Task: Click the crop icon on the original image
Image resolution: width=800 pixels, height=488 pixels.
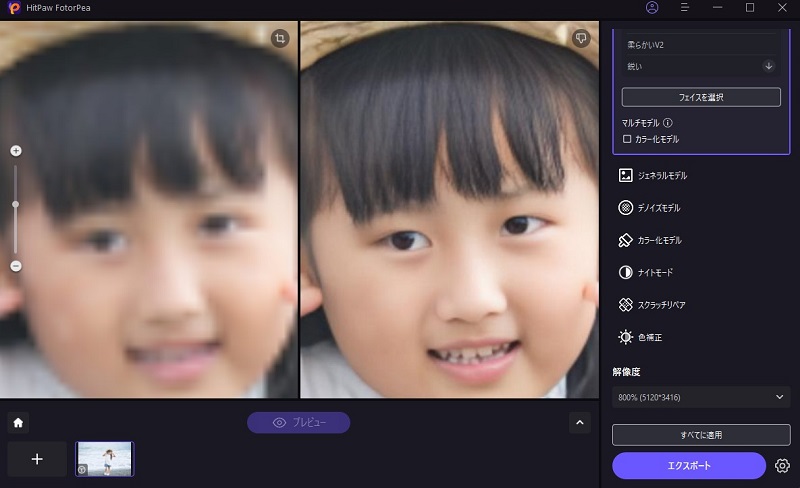Action: tap(280, 37)
